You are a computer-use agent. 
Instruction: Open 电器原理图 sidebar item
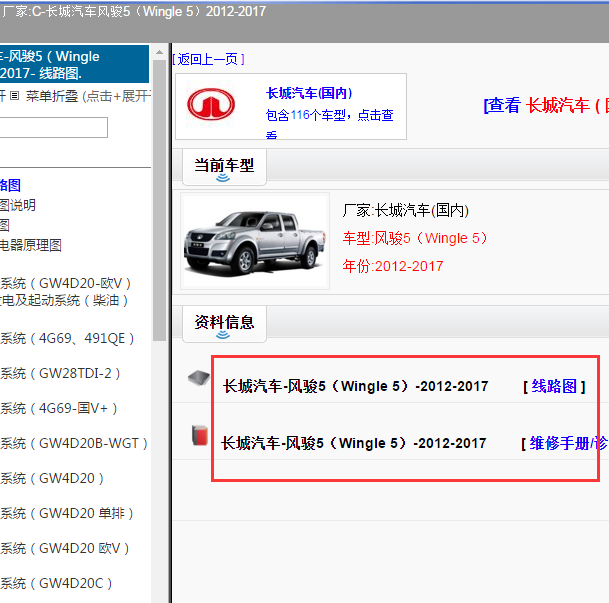(31, 245)
